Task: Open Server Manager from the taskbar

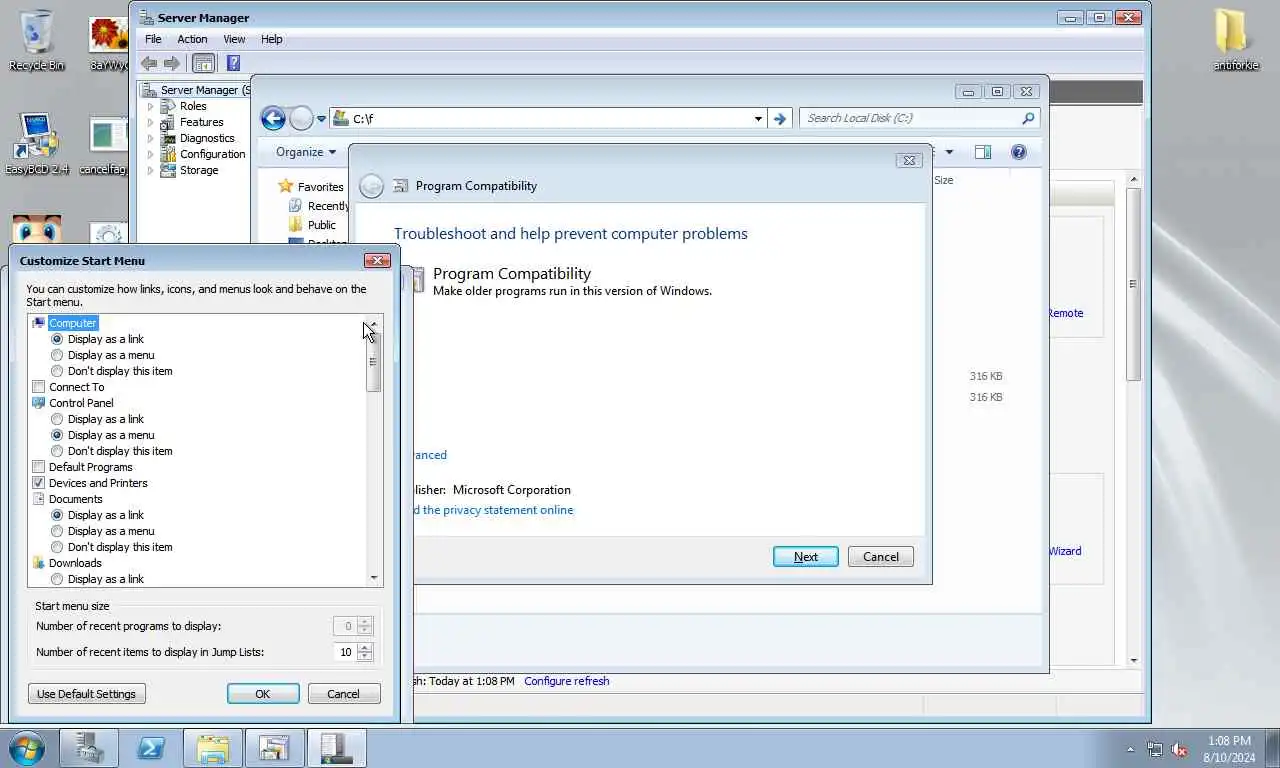Action: [x=89, y=748]
